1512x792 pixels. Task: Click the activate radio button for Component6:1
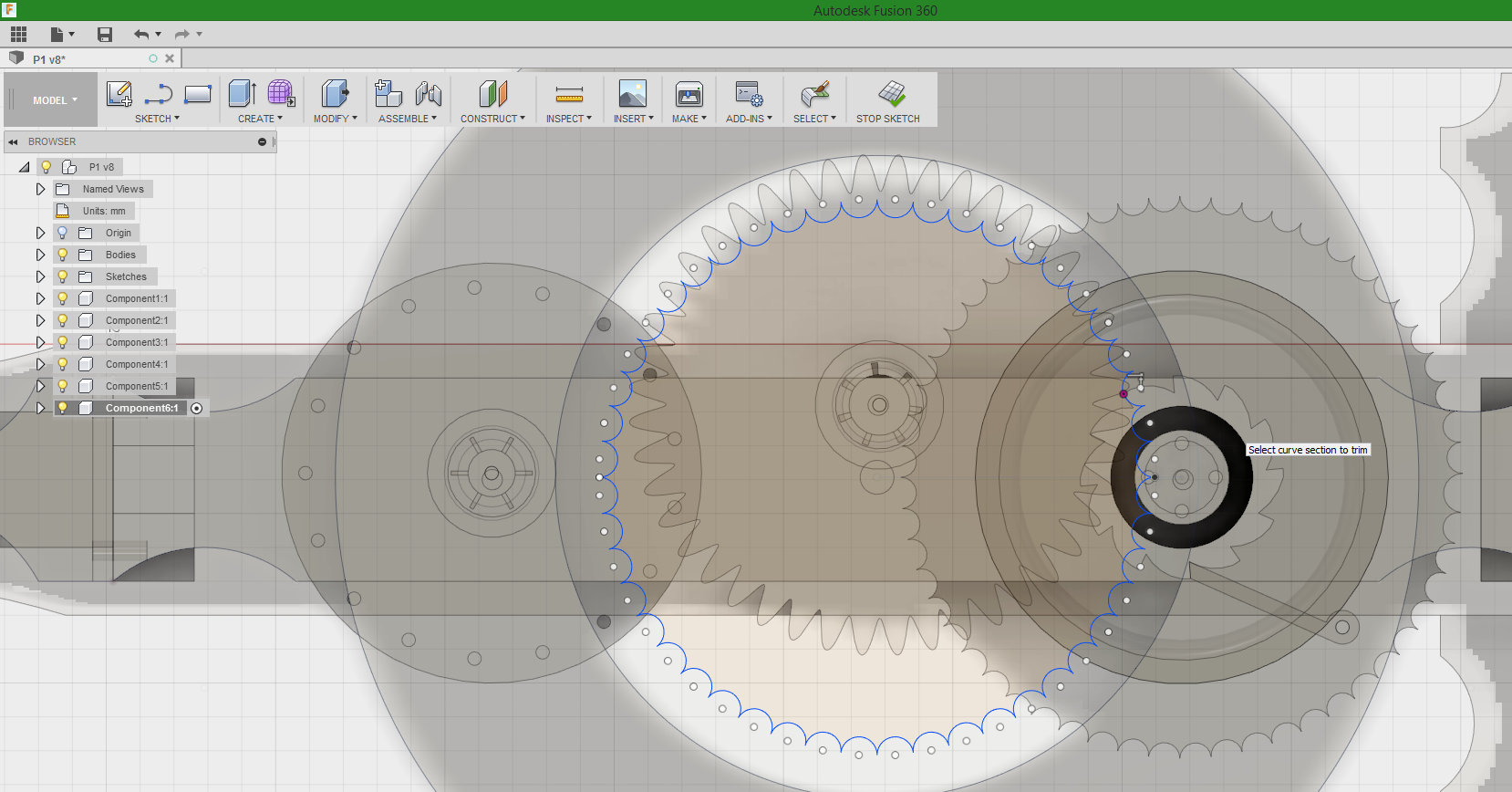click(x=196, y=408)
